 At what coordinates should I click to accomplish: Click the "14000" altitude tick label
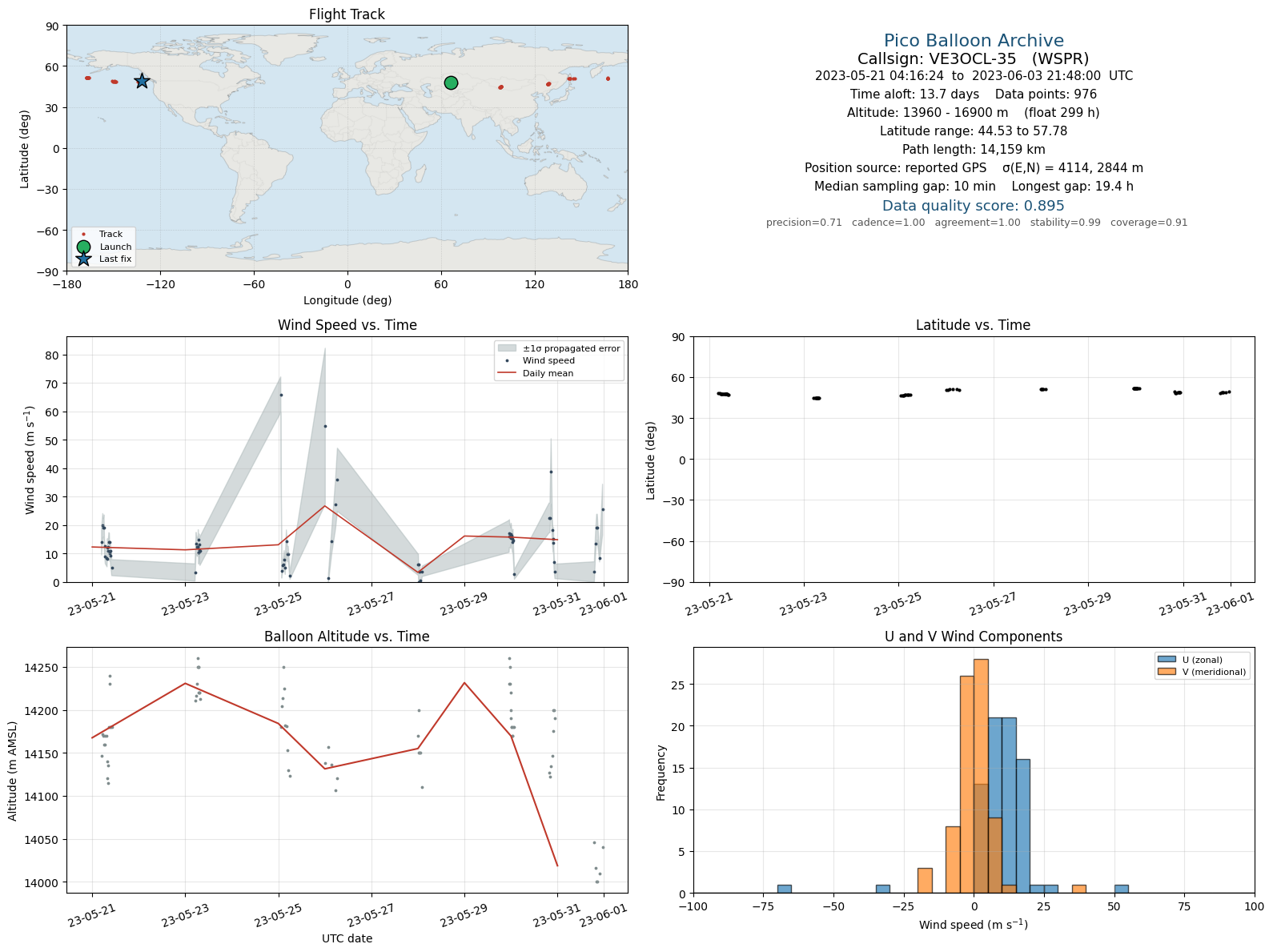pos(42,883)
